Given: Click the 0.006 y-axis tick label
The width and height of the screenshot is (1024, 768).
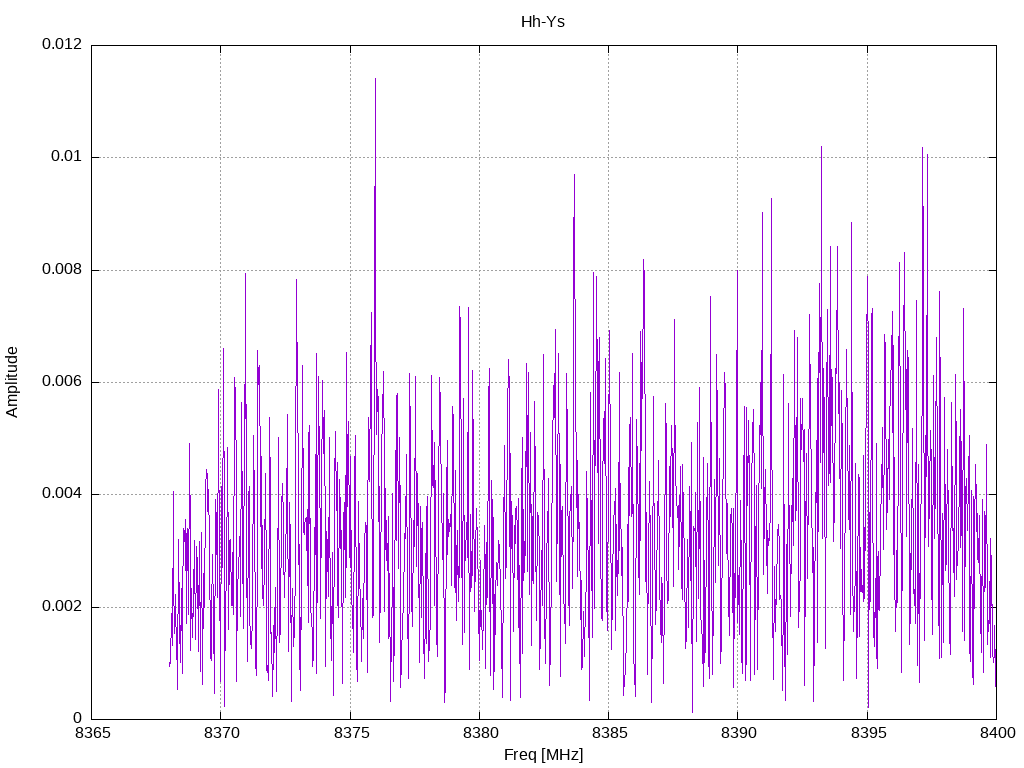Looking at the screenshot, I should 63,381.
